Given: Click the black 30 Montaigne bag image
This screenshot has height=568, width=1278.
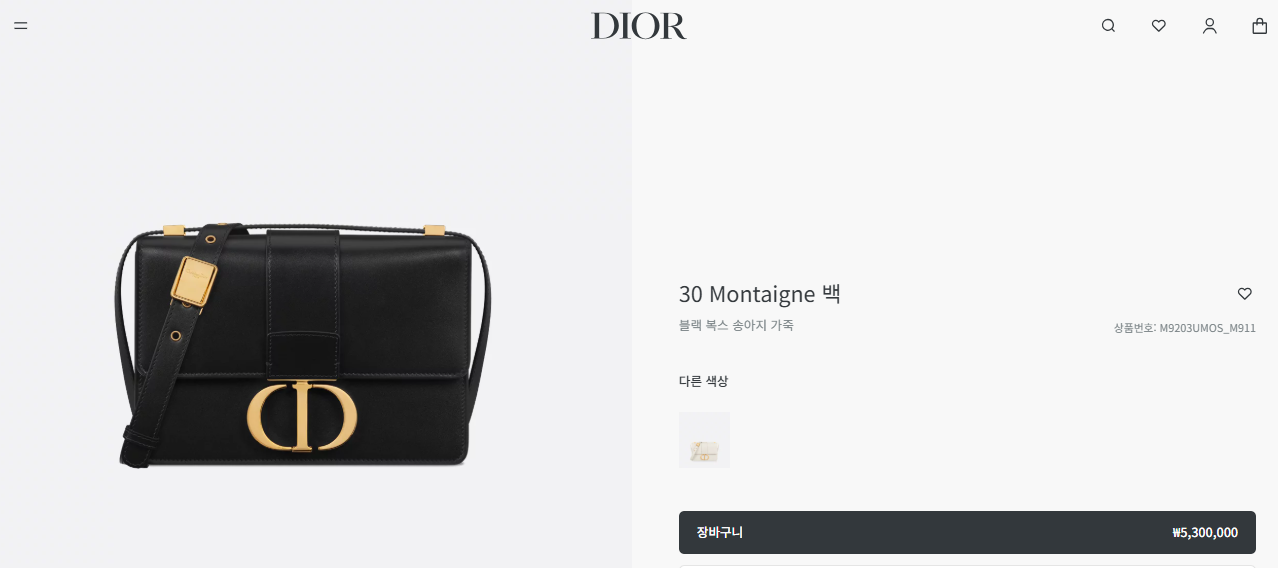Looking at the screenshot, I should 304,345.
